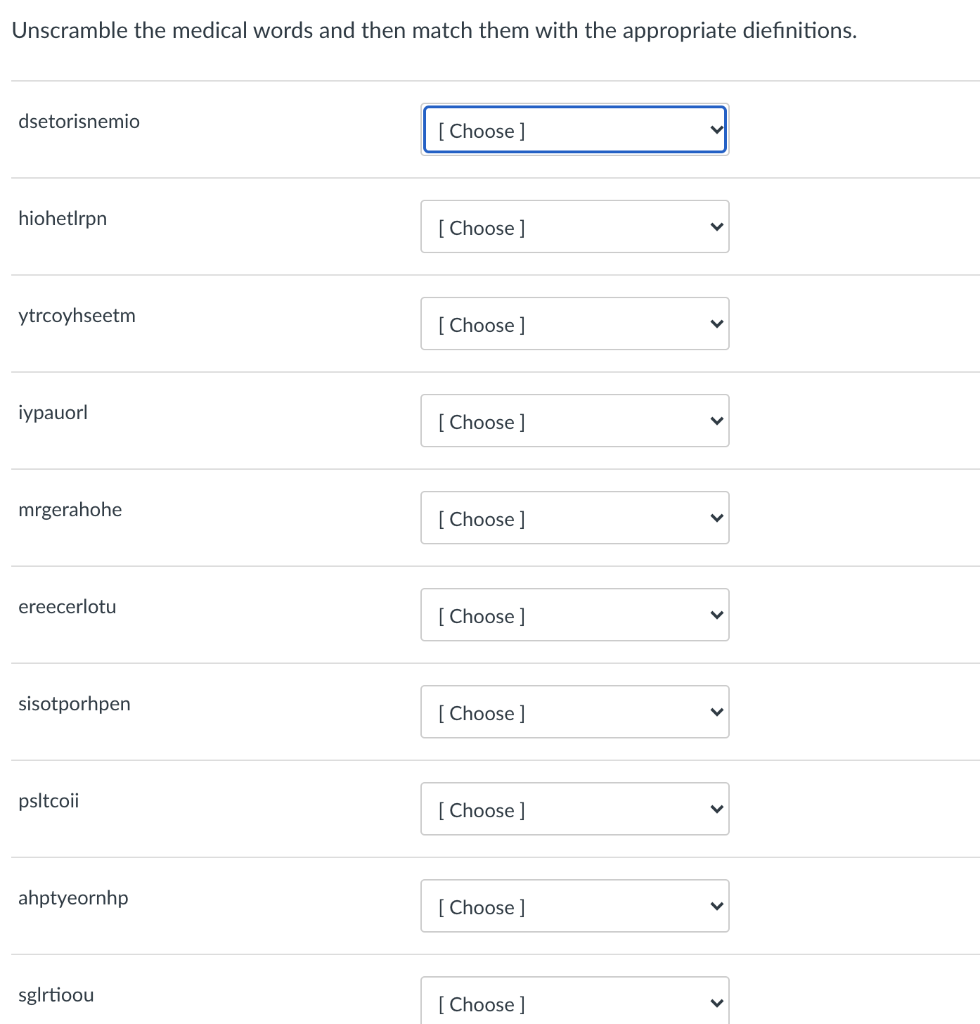Click the chevron arrow in ereecerlotu's select box
980x1024 pixels.
coord(716,615)
